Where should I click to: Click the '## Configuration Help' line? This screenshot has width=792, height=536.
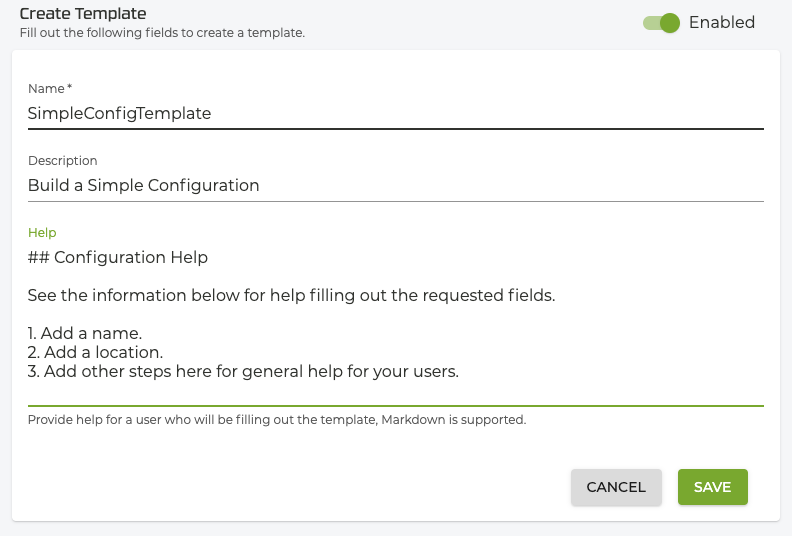coord(118,257)
